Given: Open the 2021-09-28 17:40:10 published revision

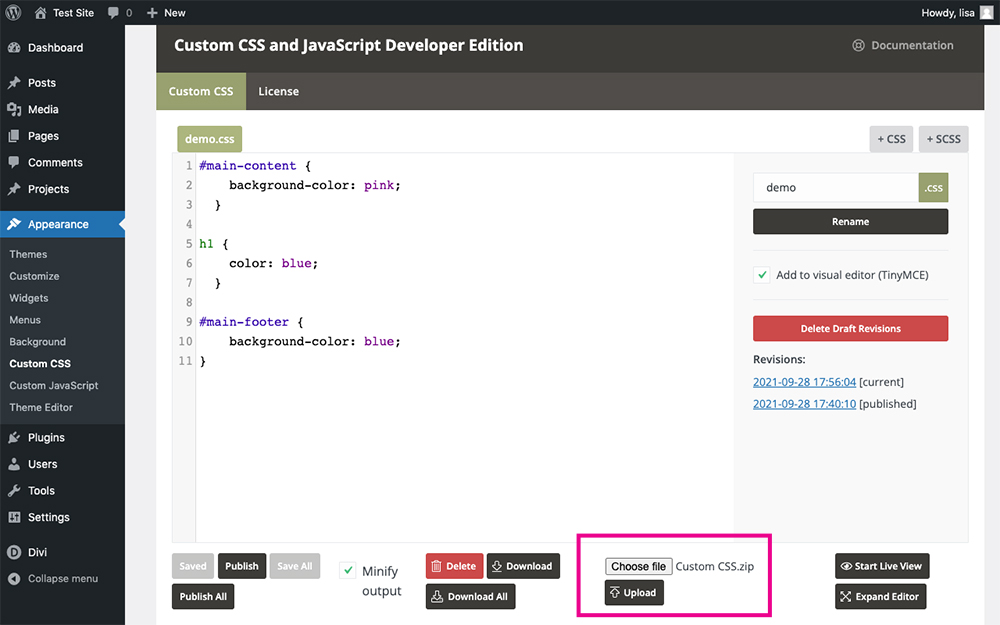Looking at the screenshot, I should click(804, 404).
